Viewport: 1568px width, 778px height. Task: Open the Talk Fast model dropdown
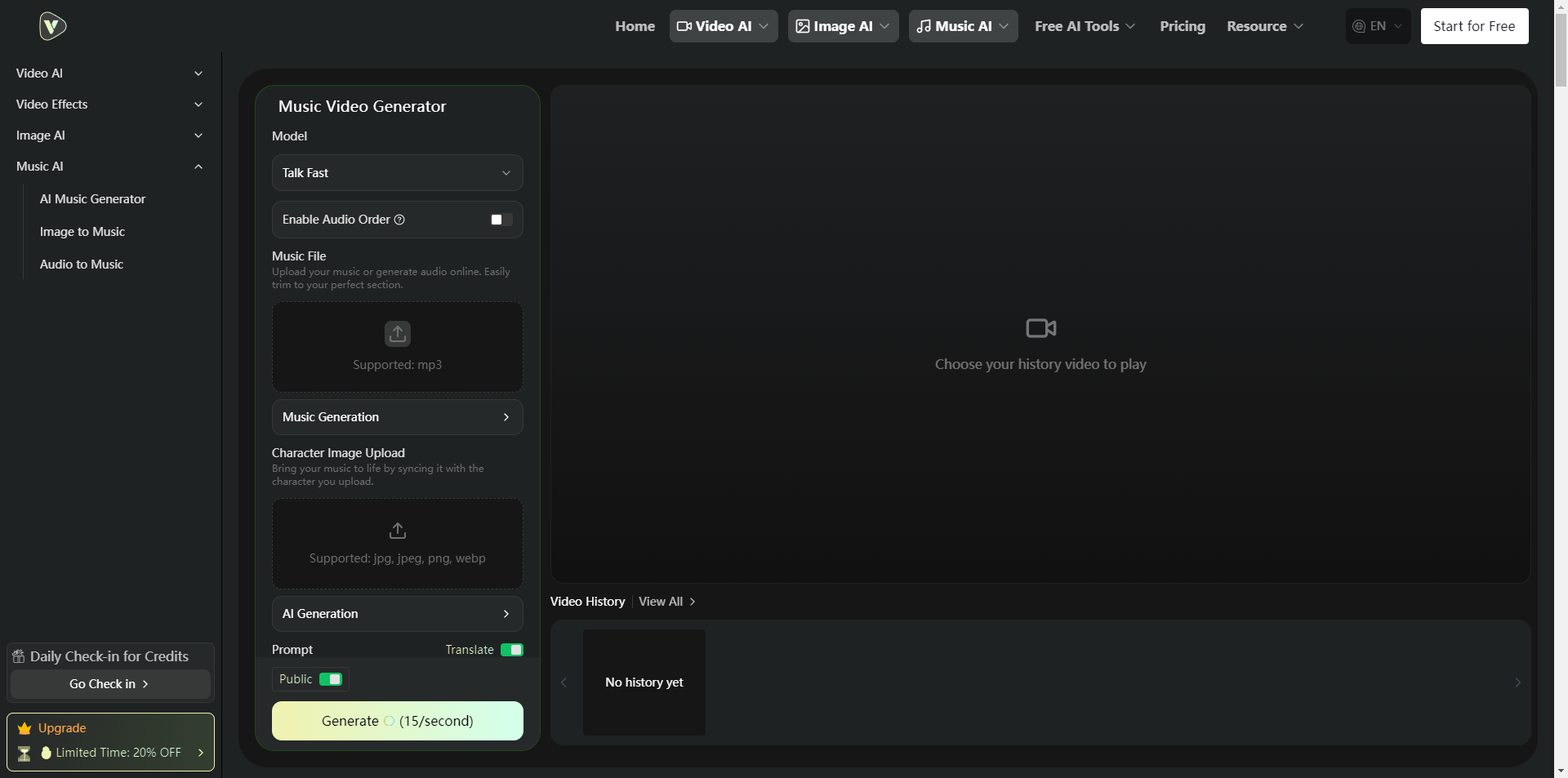[397, 172]
